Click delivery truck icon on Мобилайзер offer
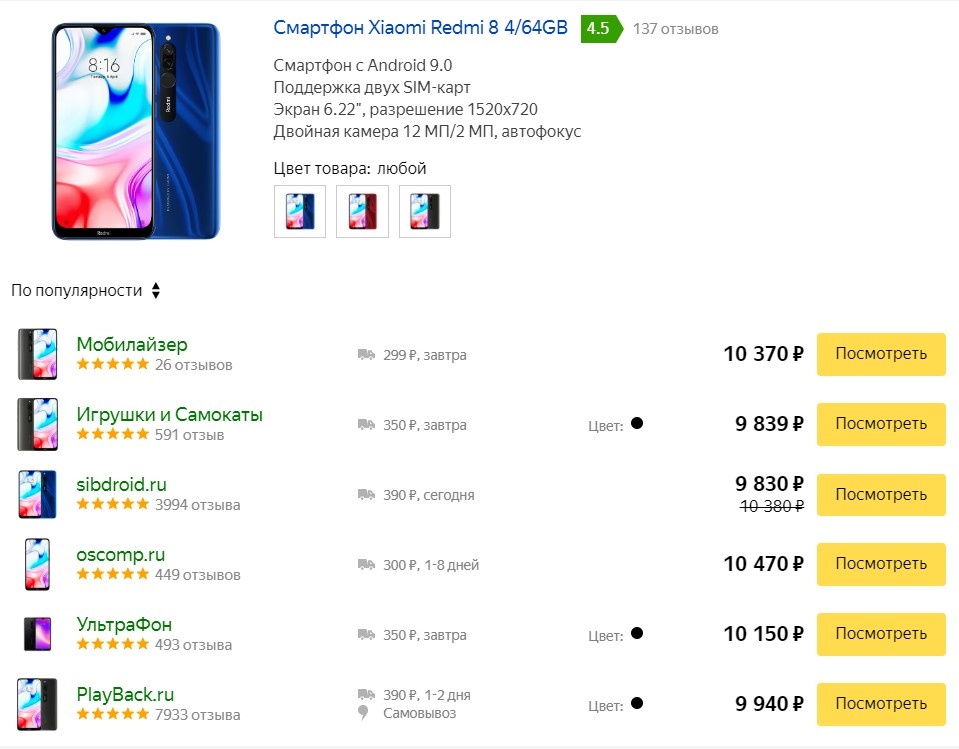 (365, 354)
